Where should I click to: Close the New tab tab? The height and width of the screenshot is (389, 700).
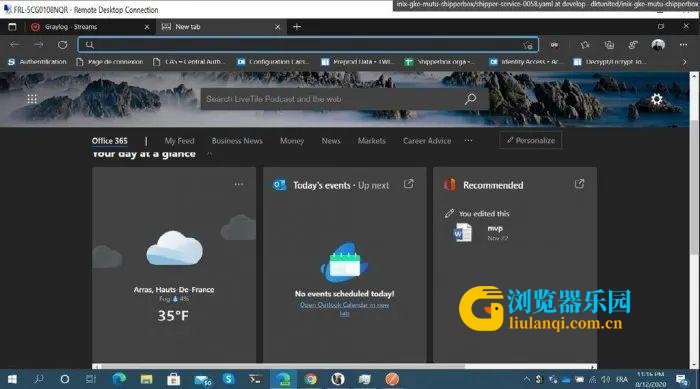click(x=277, y=27)
